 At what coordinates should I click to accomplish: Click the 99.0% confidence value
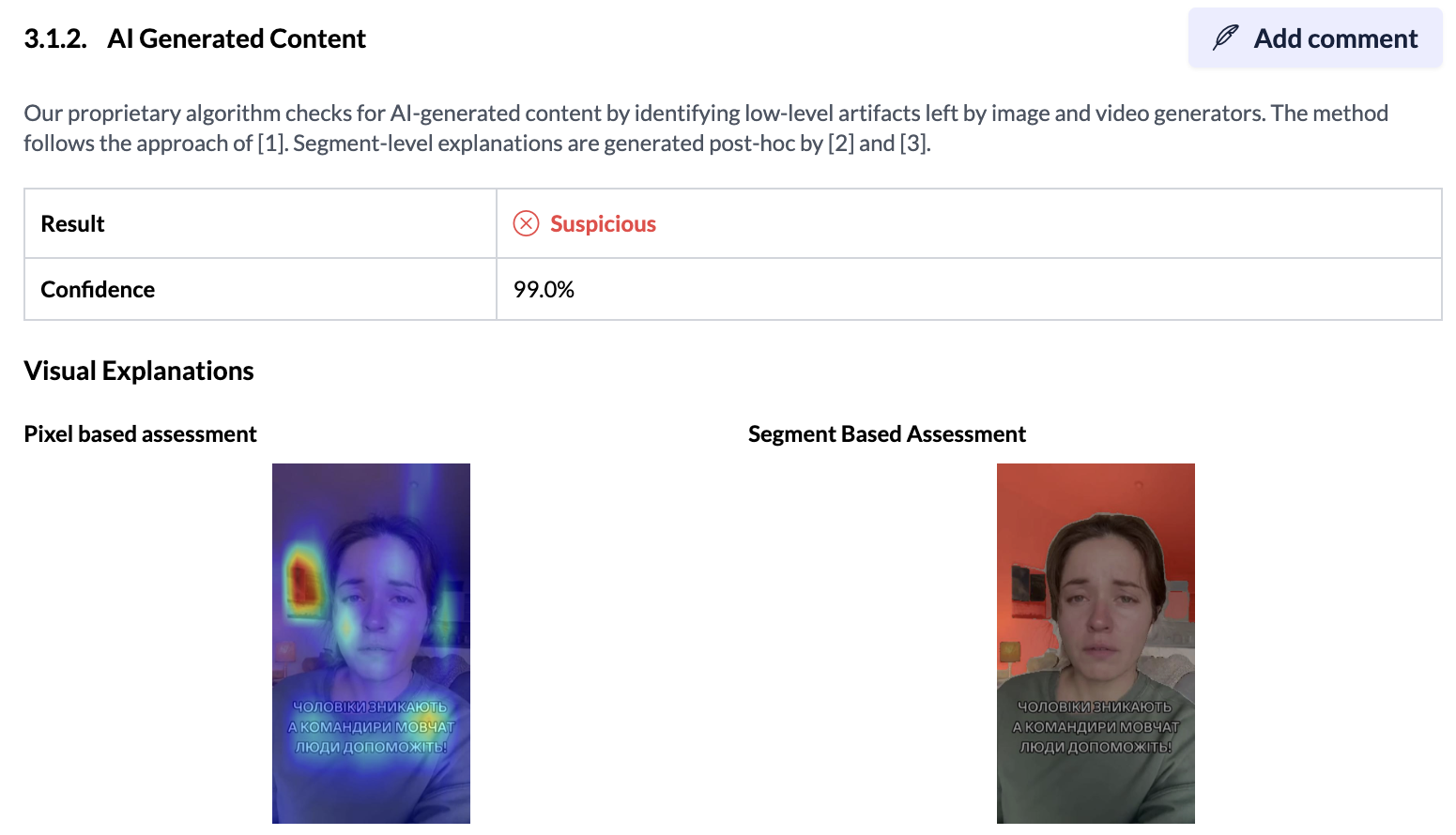coord(544,289)
